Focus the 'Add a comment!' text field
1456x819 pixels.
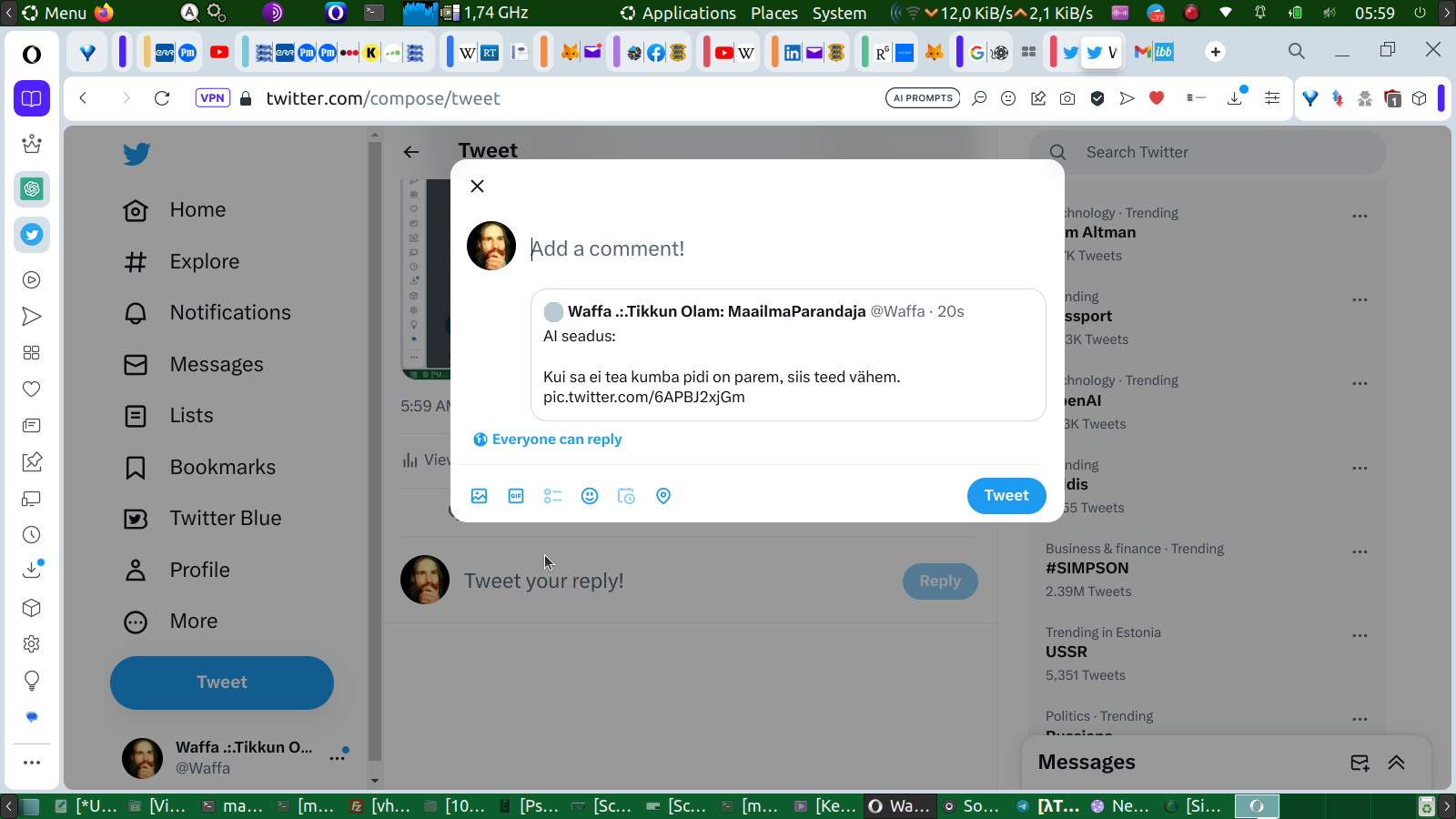(787, 249)
